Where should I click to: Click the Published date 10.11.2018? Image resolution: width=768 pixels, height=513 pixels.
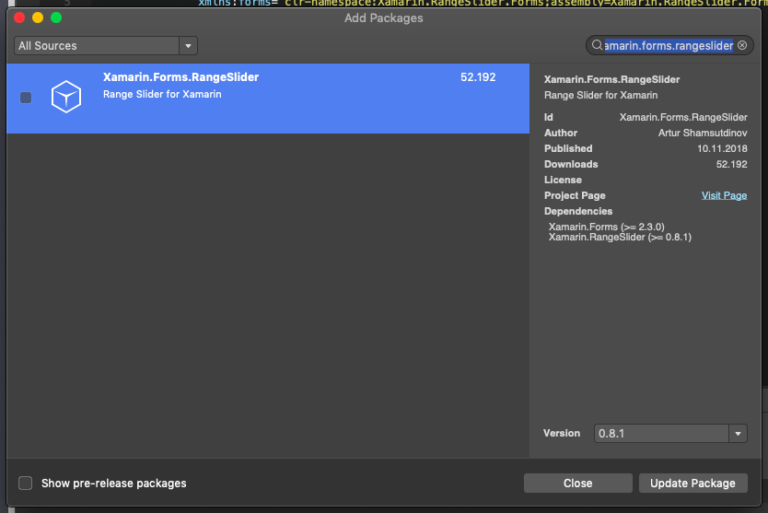[722, 148]
